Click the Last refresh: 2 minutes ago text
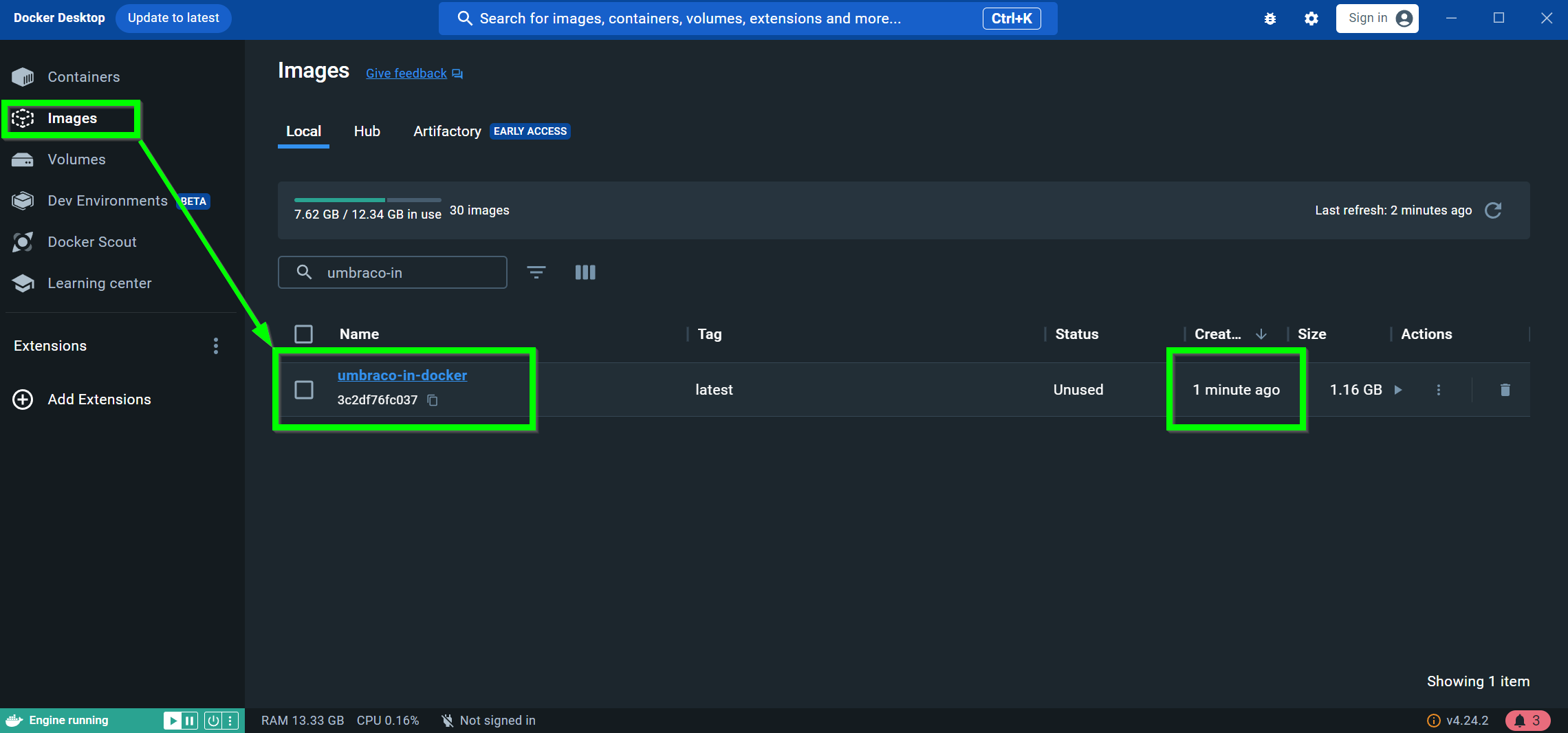 [1393, 210]
